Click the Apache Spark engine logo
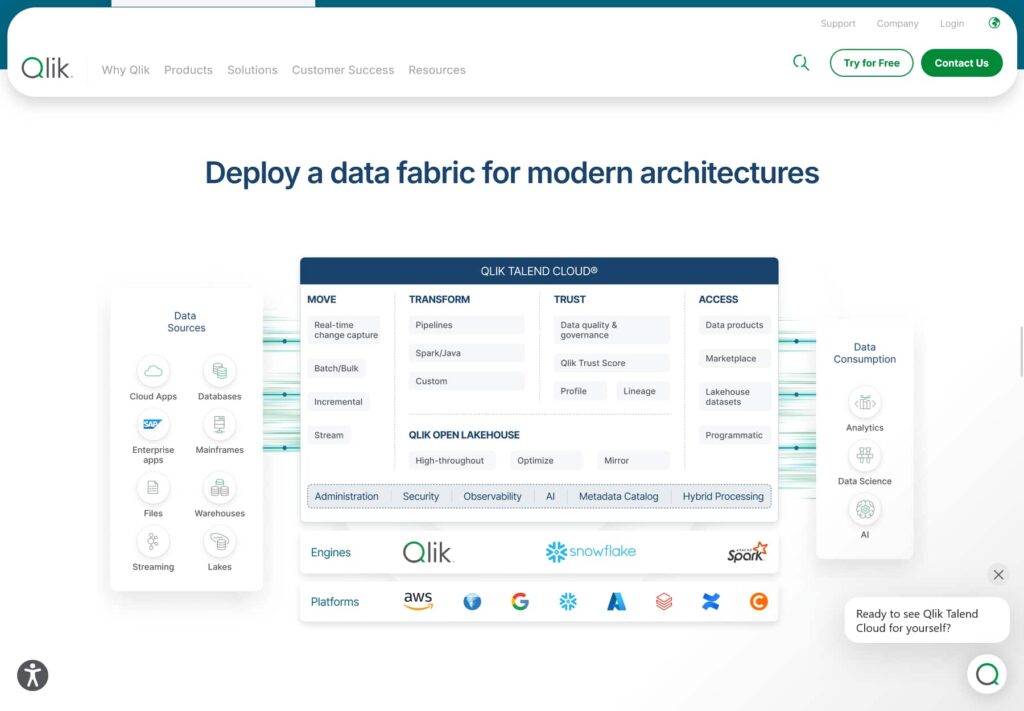1024x711 pixels. coord(748,552)
